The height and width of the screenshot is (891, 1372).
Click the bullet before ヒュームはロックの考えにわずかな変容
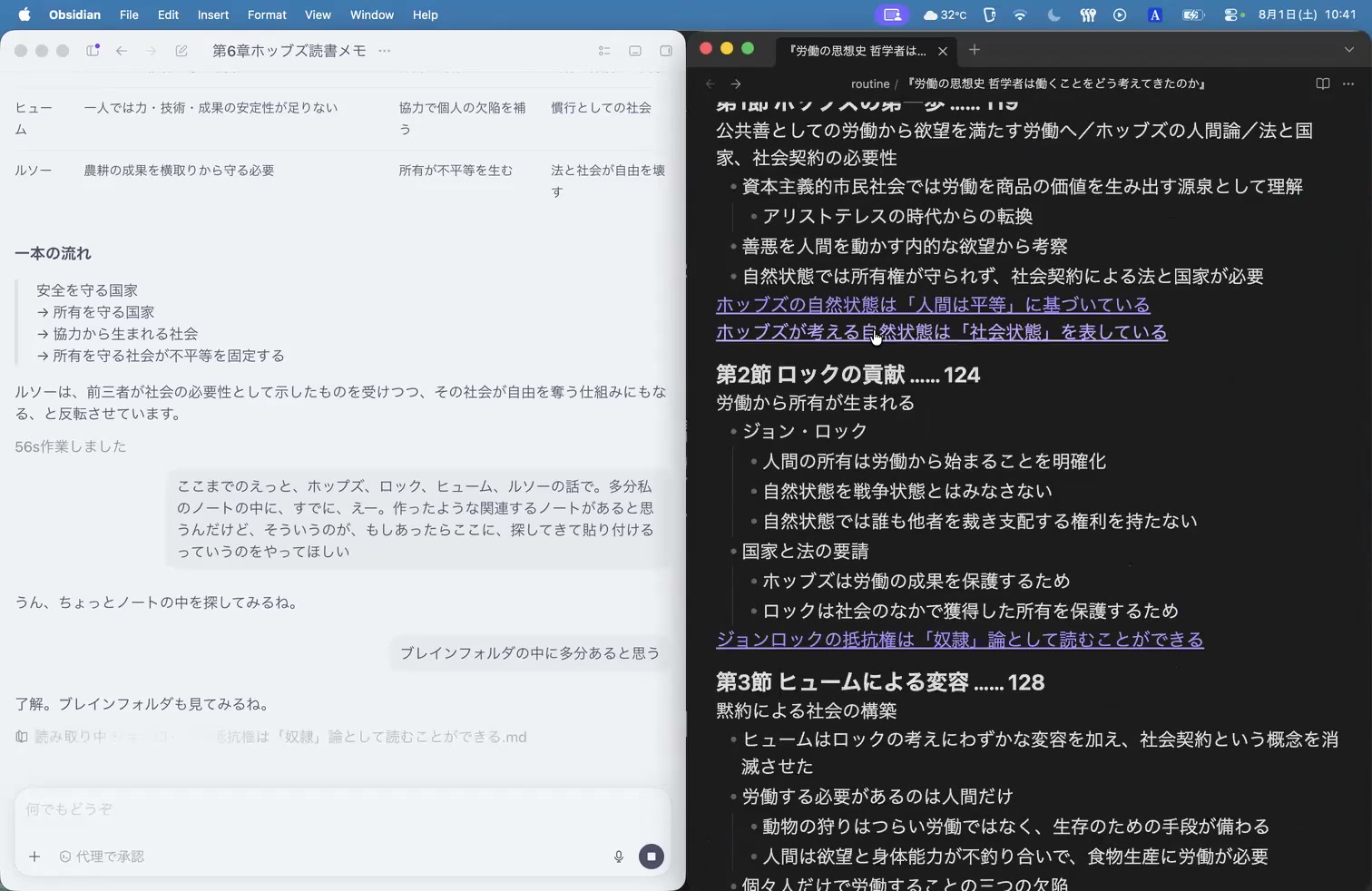pyautogui.click(x=733, y=740)
